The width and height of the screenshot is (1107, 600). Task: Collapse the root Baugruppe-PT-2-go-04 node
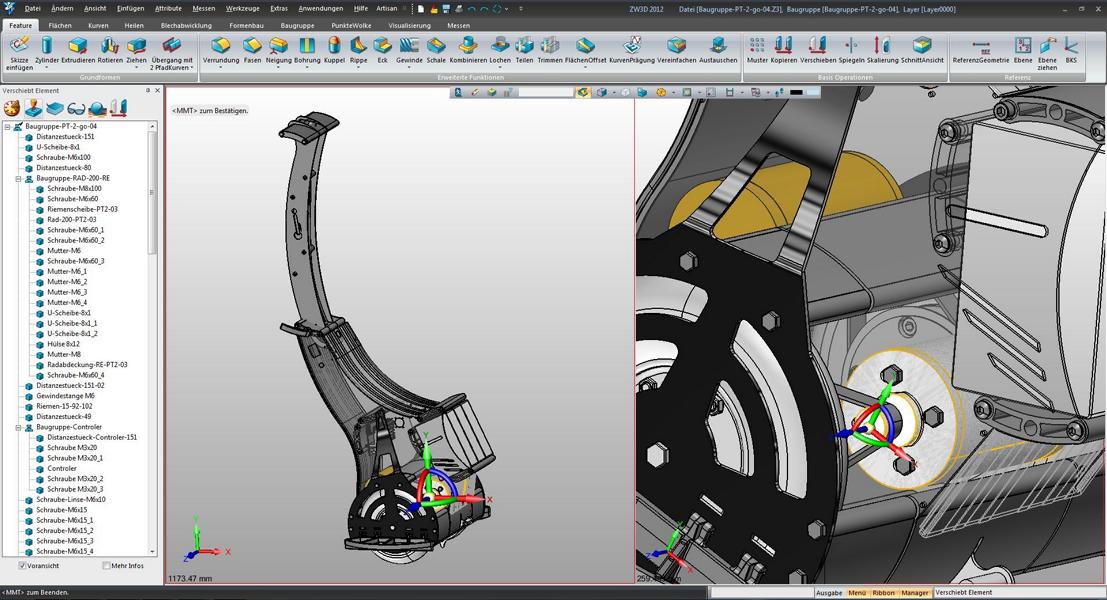pos(7,126)
